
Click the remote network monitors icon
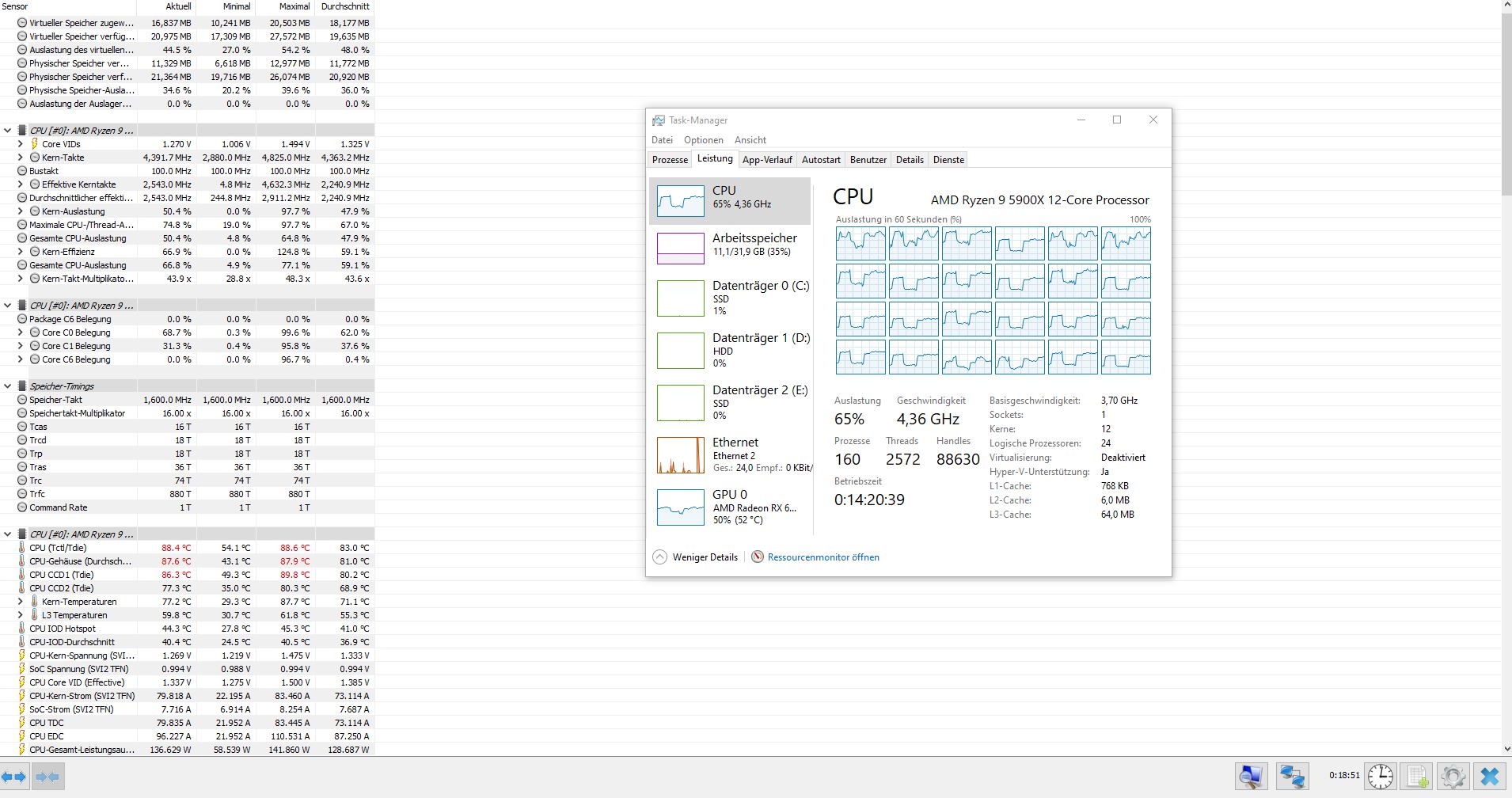[x=1292, y=777]
